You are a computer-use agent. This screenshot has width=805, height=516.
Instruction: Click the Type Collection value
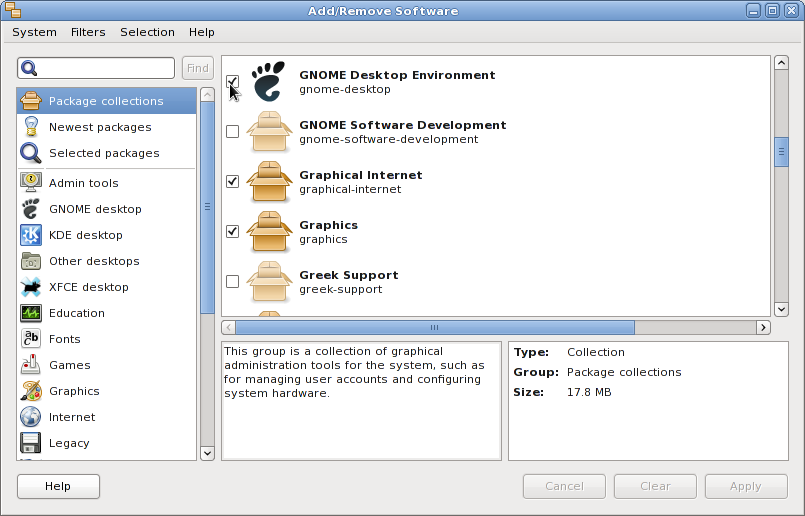tap(596, 352)
